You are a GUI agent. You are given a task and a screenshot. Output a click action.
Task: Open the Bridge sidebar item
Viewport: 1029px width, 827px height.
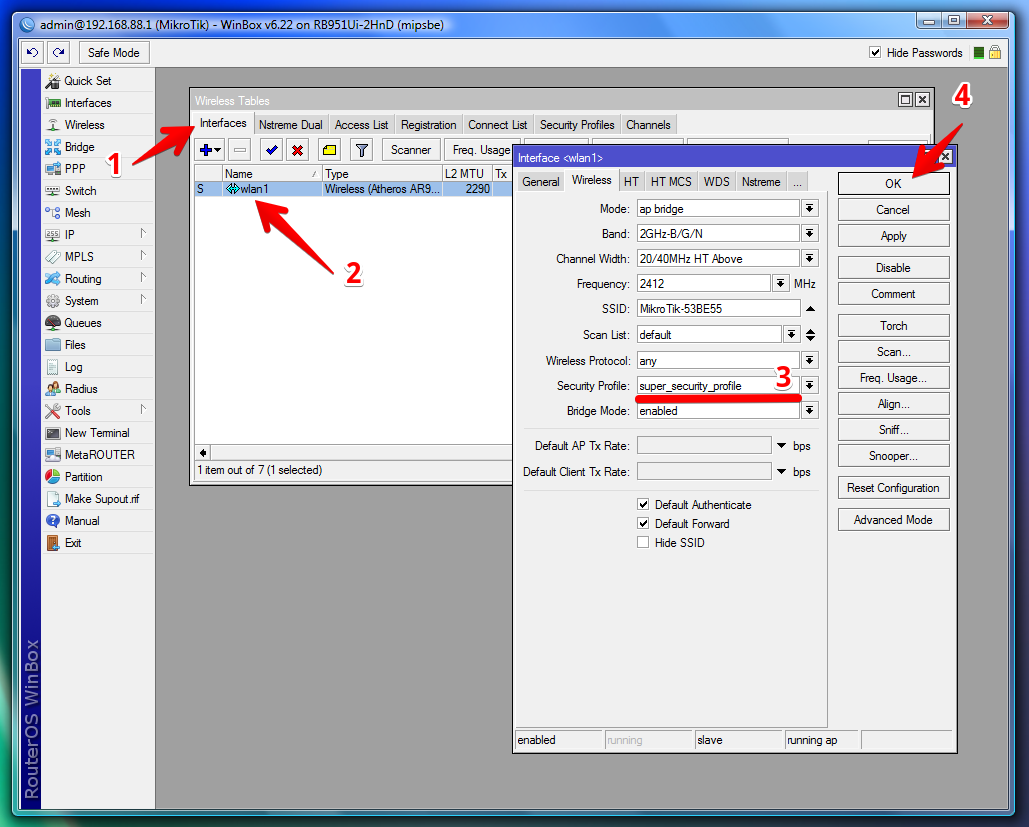[x=79, y=147]
